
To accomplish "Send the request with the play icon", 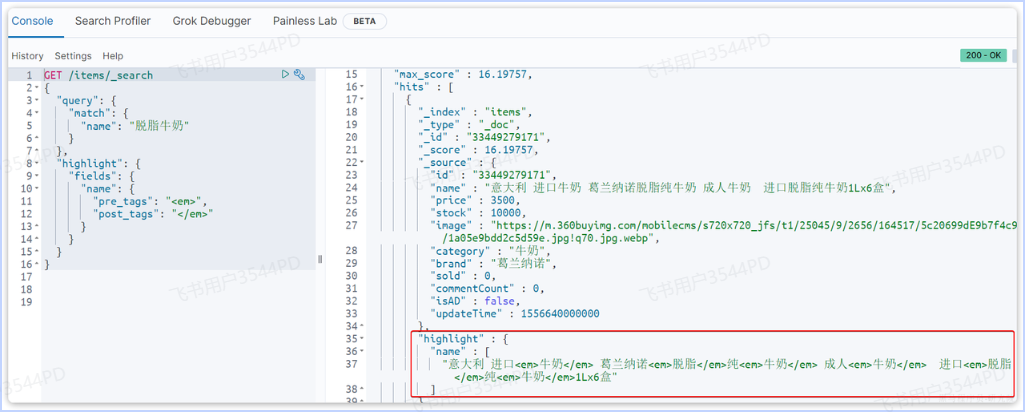I will click(285, 75).
